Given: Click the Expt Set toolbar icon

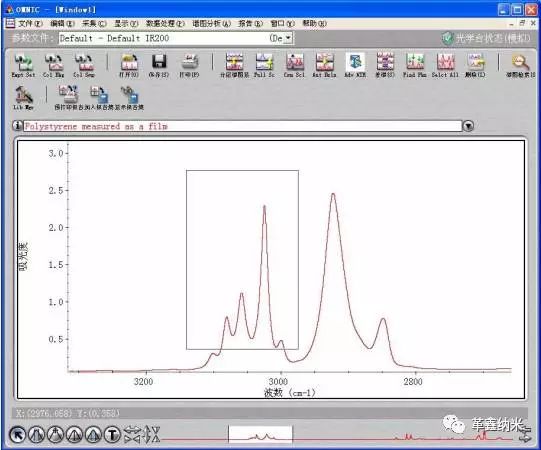Looking at the screenshot, I should pos(23,66).
